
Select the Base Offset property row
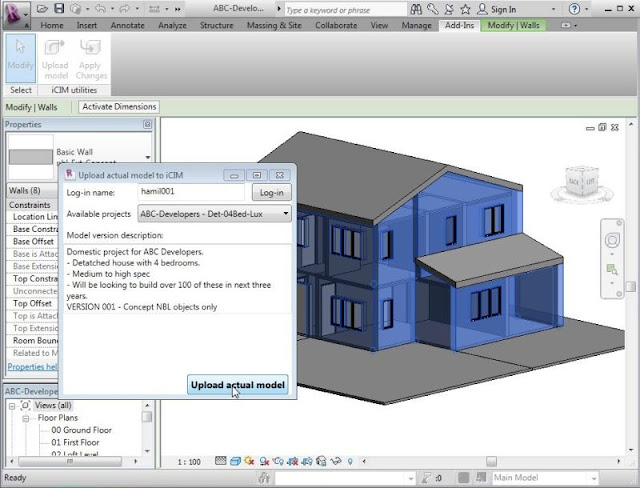pos(33,242)
